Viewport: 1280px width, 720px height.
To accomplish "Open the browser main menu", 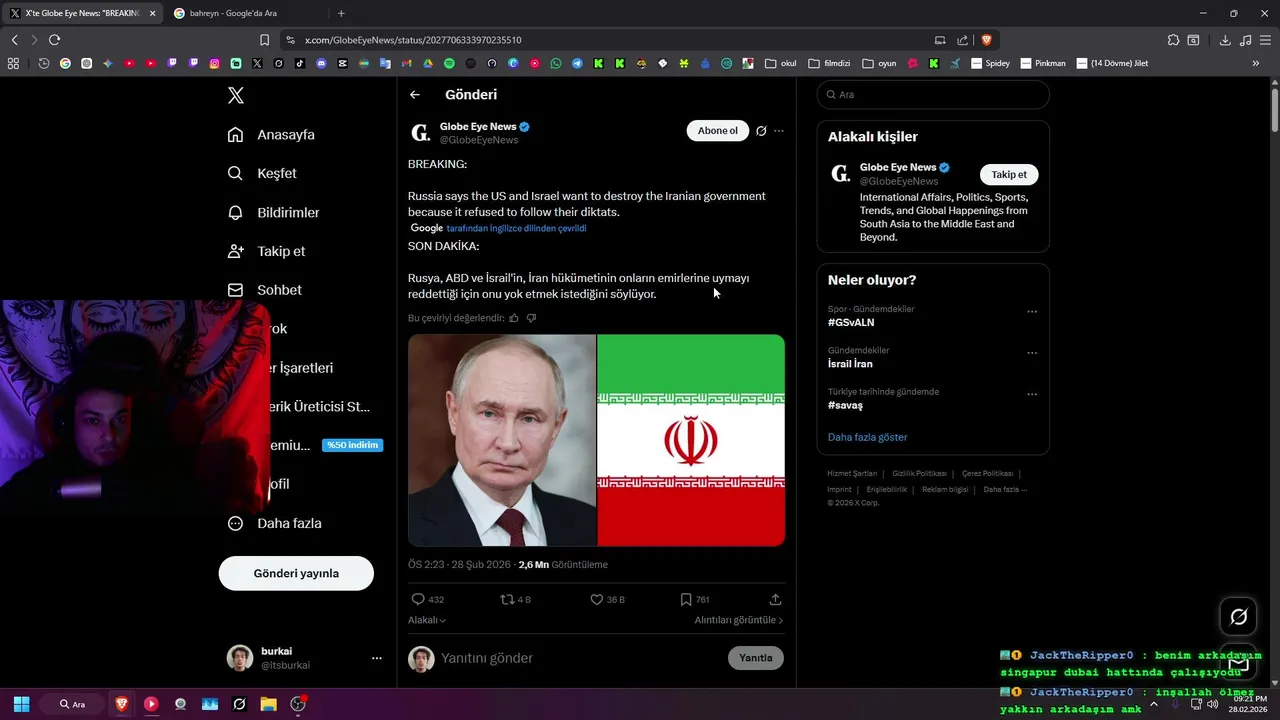I will (1265, 40).
